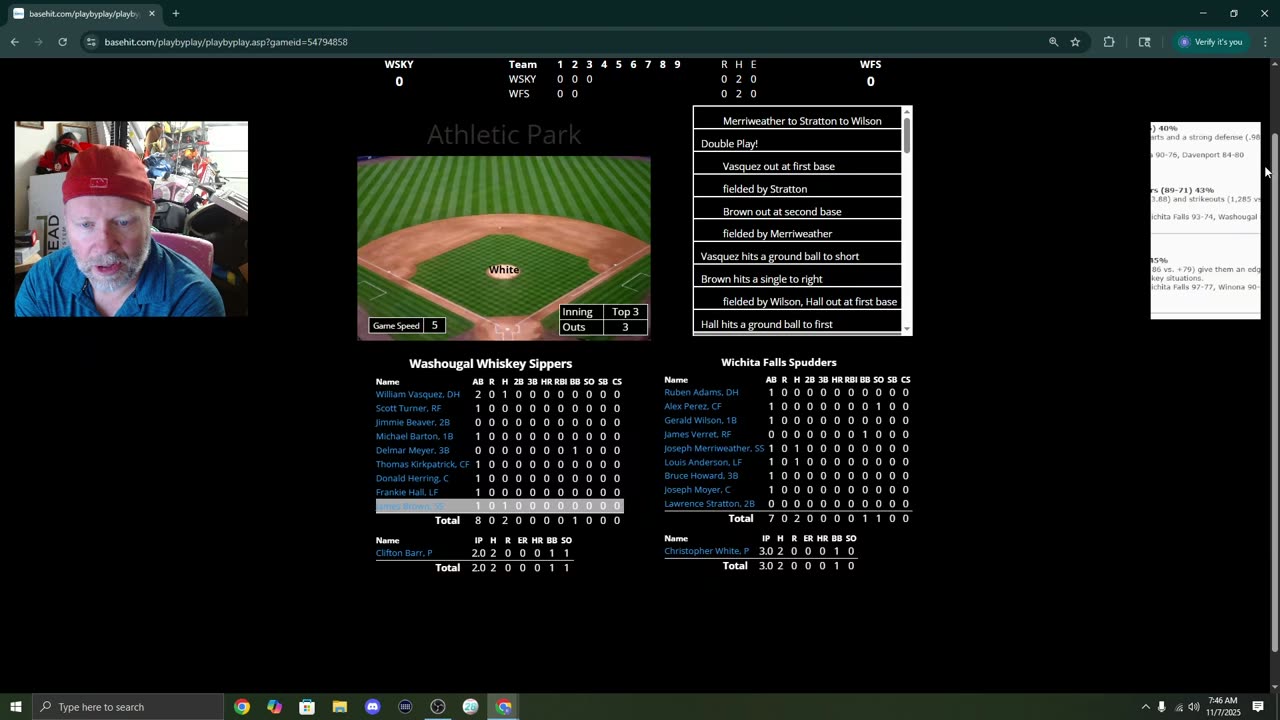Open pitcher Christopher White, P

point(706,551)
